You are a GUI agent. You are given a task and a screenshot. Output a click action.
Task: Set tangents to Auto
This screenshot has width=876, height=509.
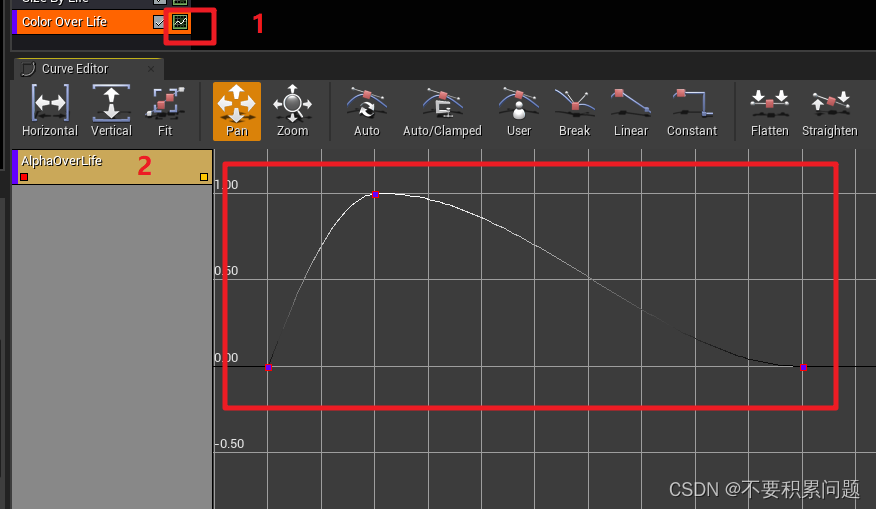click(x=366, y=111)
